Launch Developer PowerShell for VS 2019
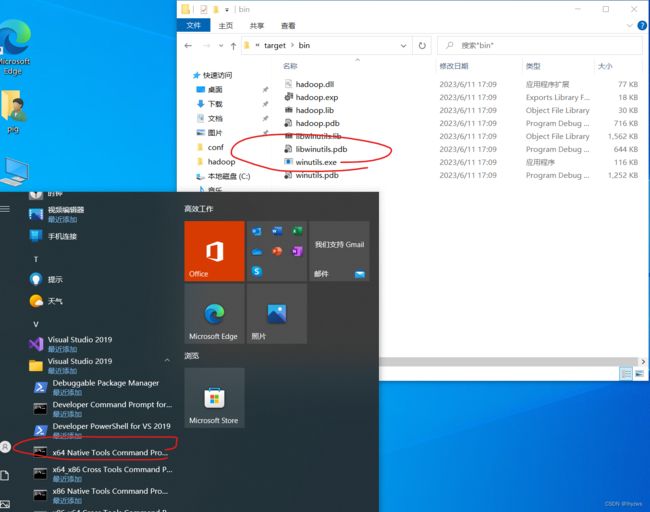Image resolution: width=650 pixels, height=512 pixels. tap(102, 430)
